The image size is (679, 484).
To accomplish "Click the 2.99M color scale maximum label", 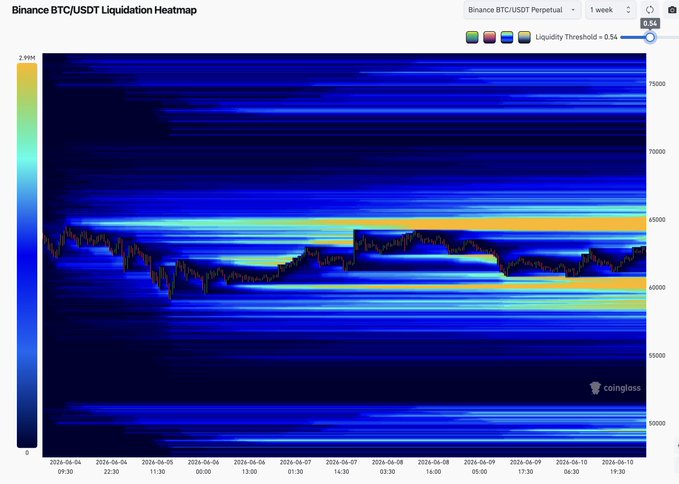I will [27, 58].
